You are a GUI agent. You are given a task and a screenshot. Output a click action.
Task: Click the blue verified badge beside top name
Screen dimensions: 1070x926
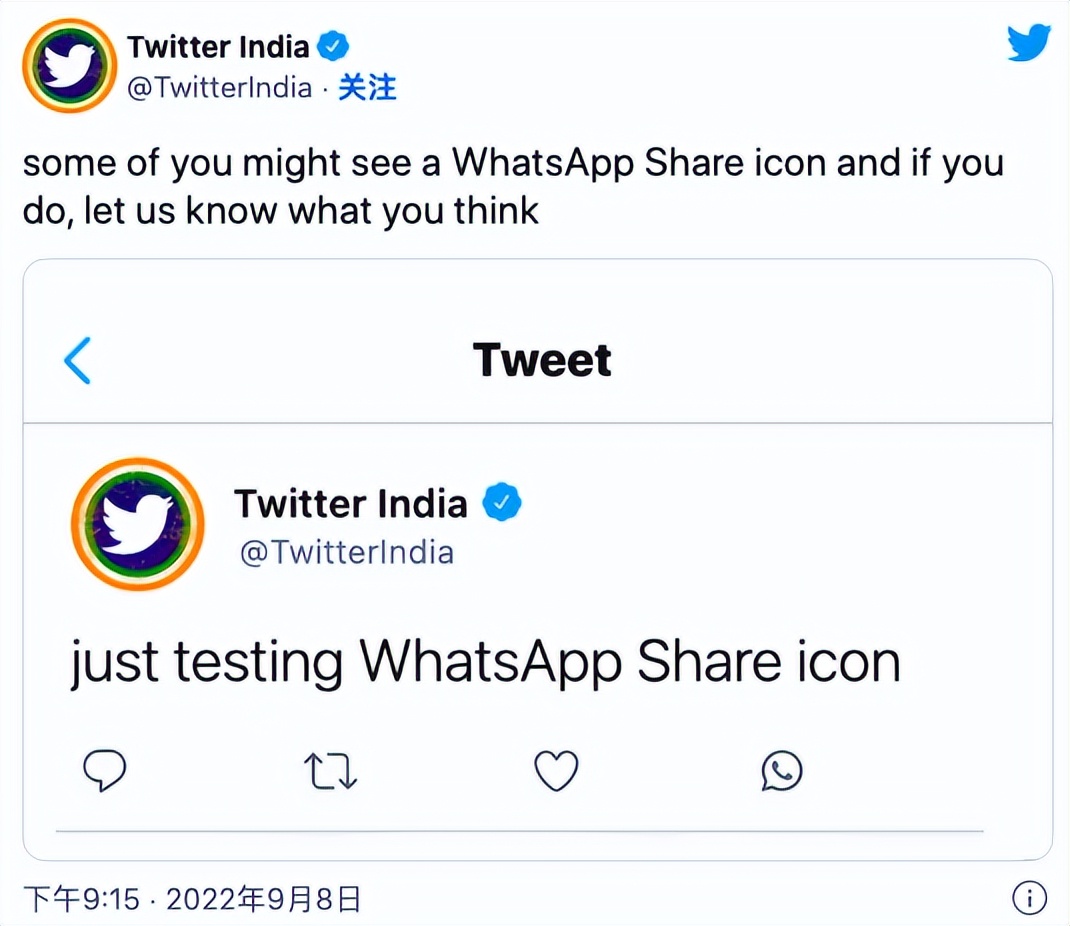point(333,46)
